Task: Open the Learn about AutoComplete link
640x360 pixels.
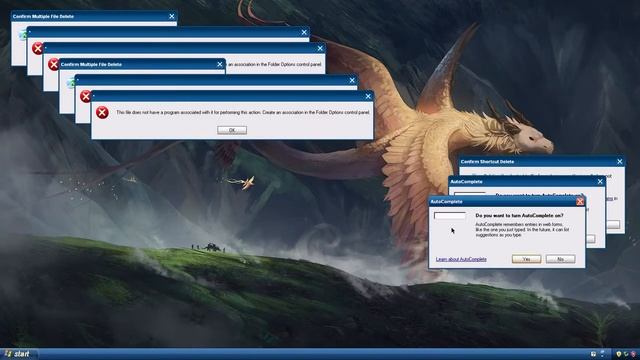Action: [461, 259]
